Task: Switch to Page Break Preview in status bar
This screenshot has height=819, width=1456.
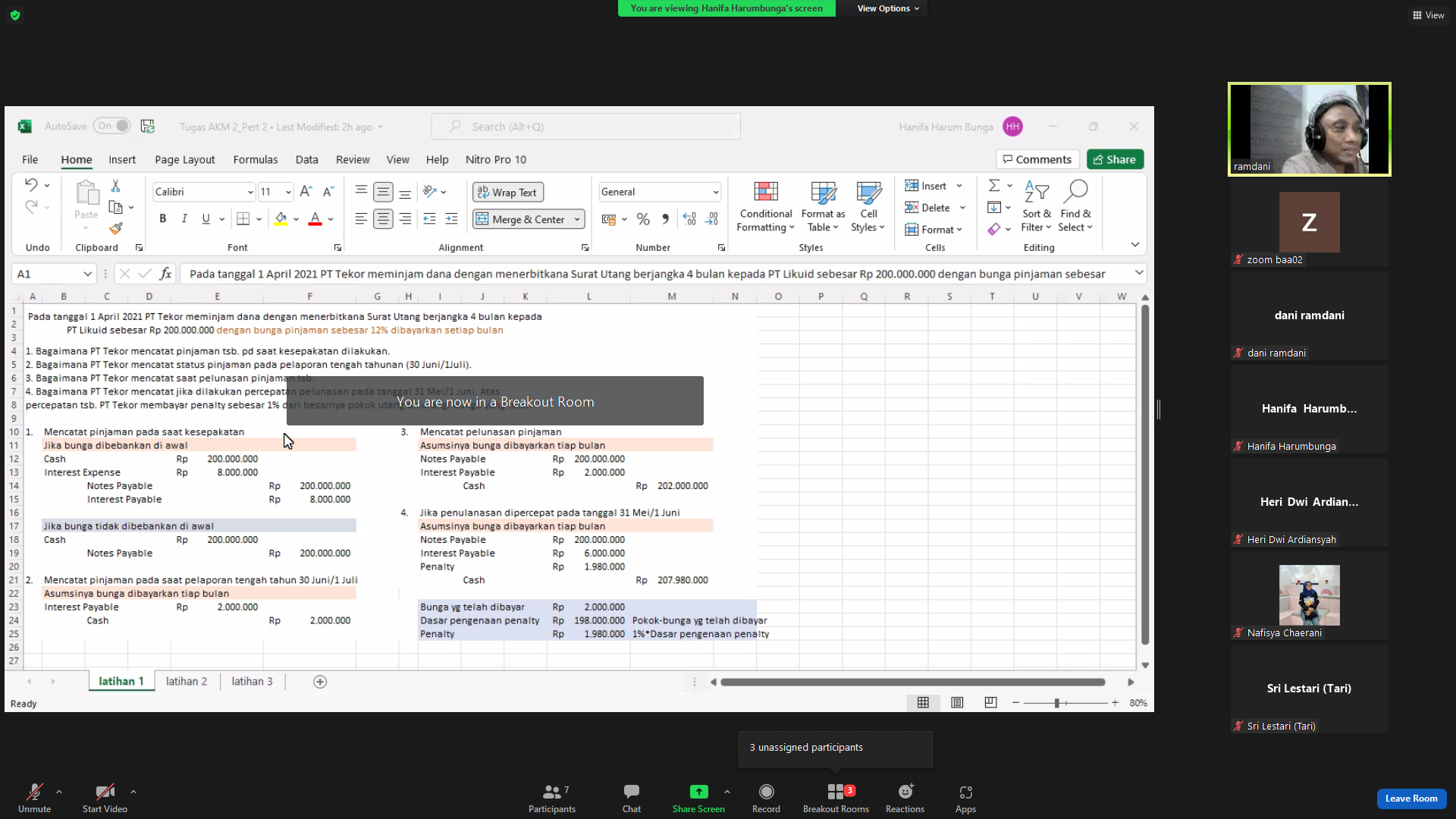Action: tap(990, 703)
